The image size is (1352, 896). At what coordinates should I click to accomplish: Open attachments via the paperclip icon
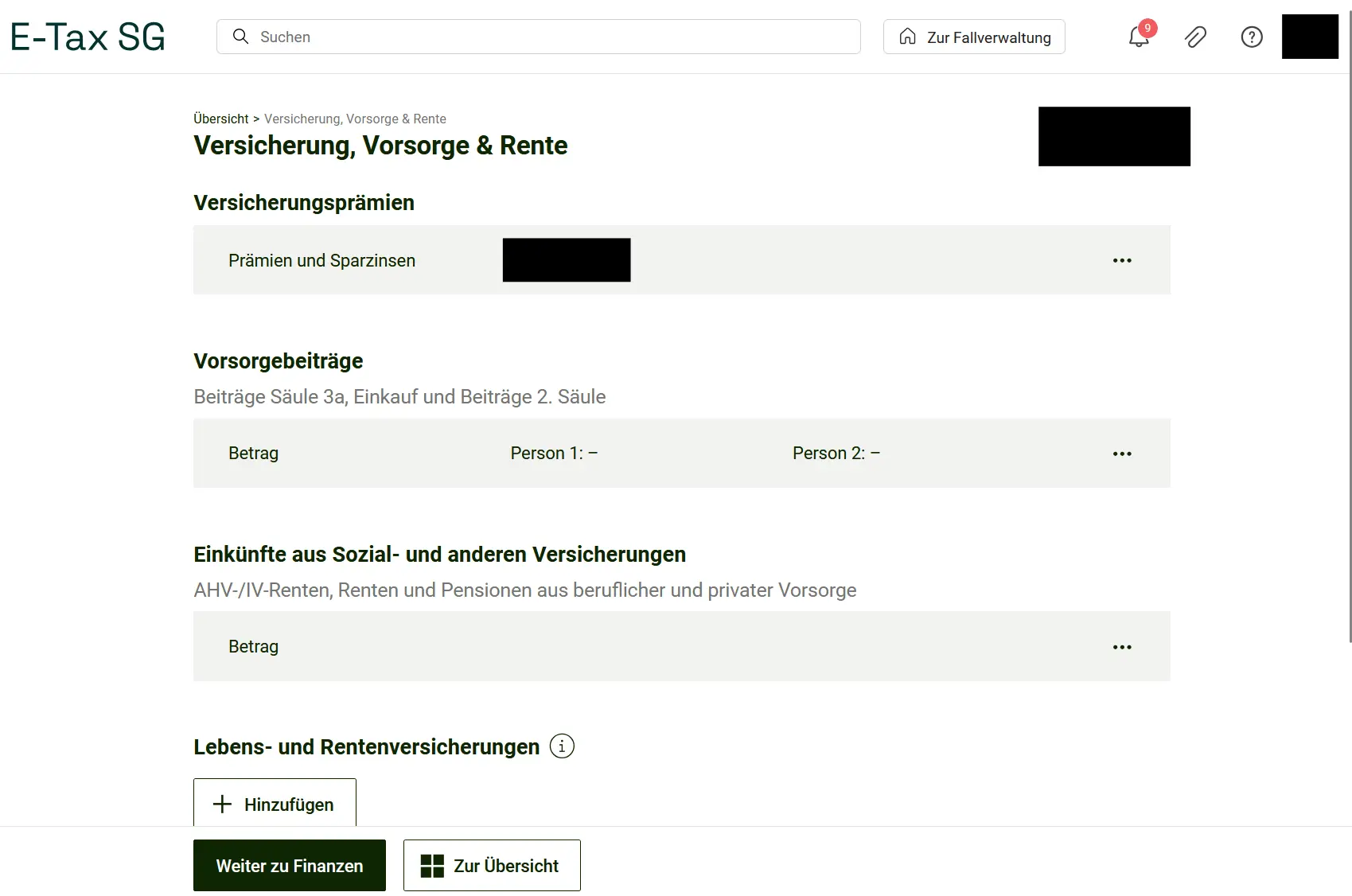click(1195, 37)
